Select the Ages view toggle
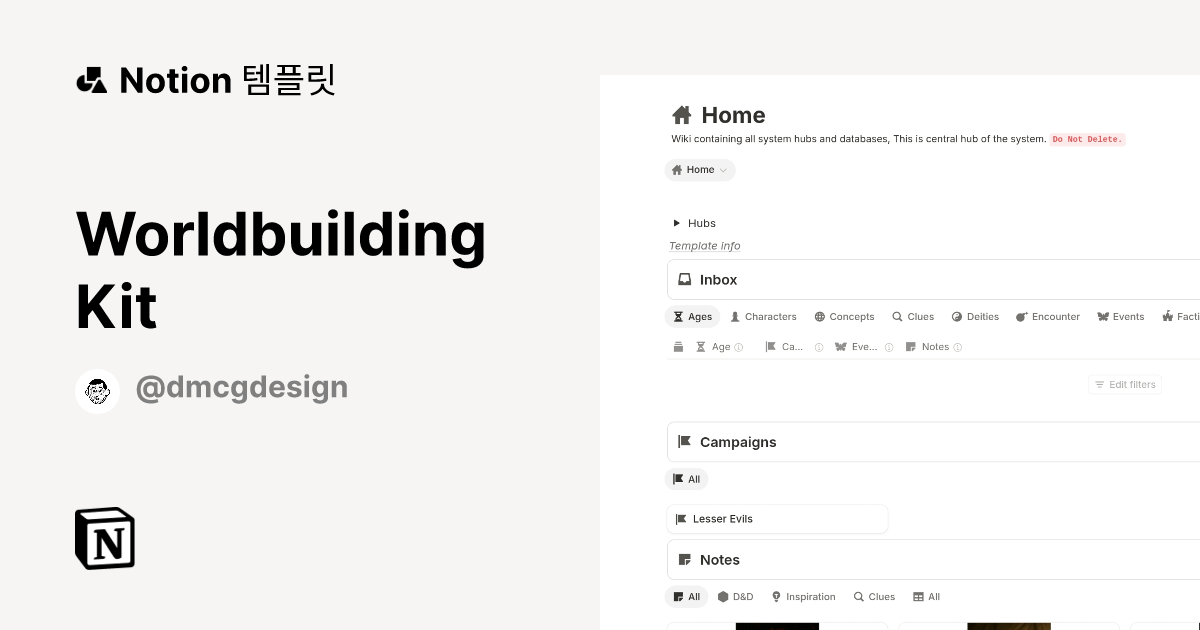Viewport: 1200px width, 630px height. pos(692,316)
